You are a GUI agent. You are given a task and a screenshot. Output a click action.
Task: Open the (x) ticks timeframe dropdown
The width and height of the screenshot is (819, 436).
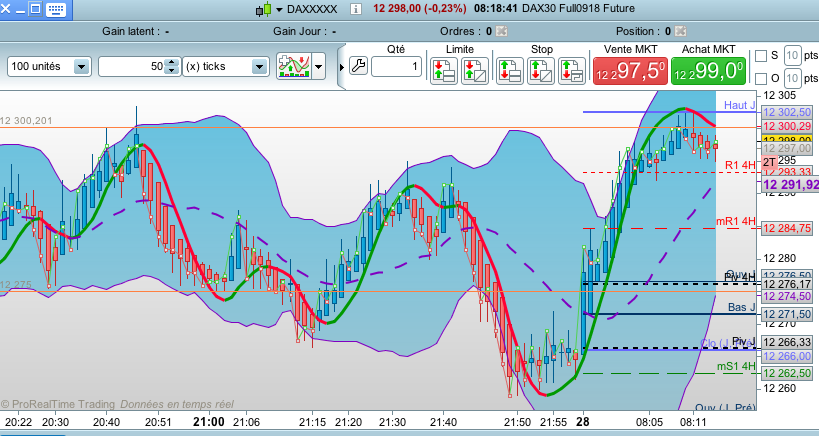260,67
